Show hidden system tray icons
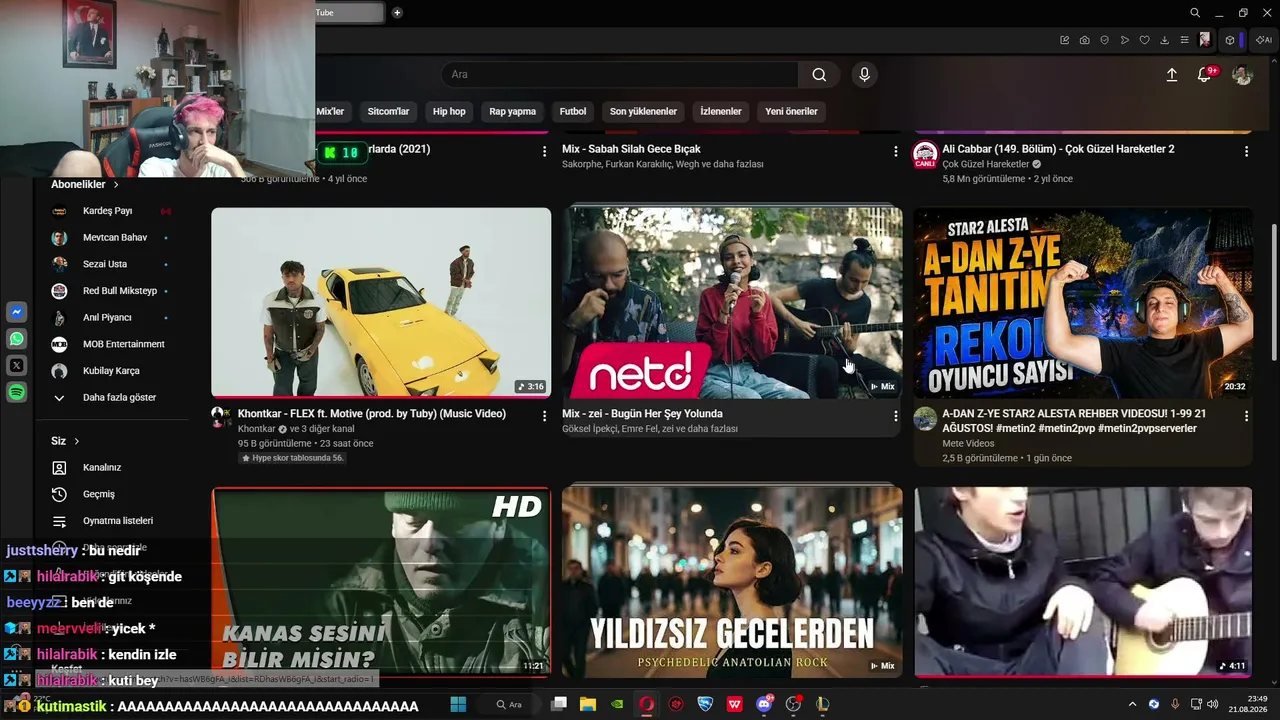Image resolution: width=1280 pixels, height=720 pixels. (x=1132, y=704)
